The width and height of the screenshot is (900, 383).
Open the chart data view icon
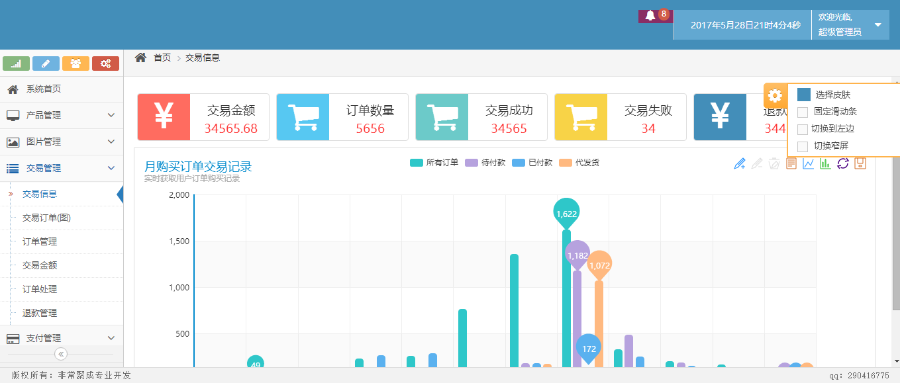pos(791,164)
